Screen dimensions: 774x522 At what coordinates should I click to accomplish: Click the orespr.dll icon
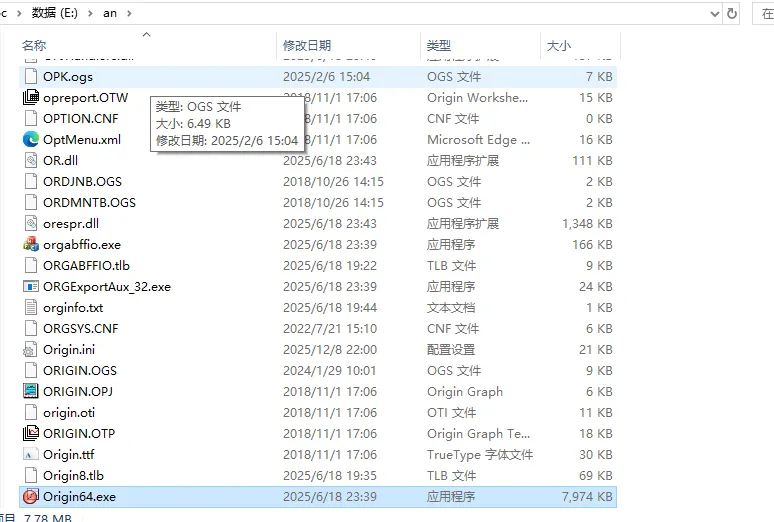point(31,223)
